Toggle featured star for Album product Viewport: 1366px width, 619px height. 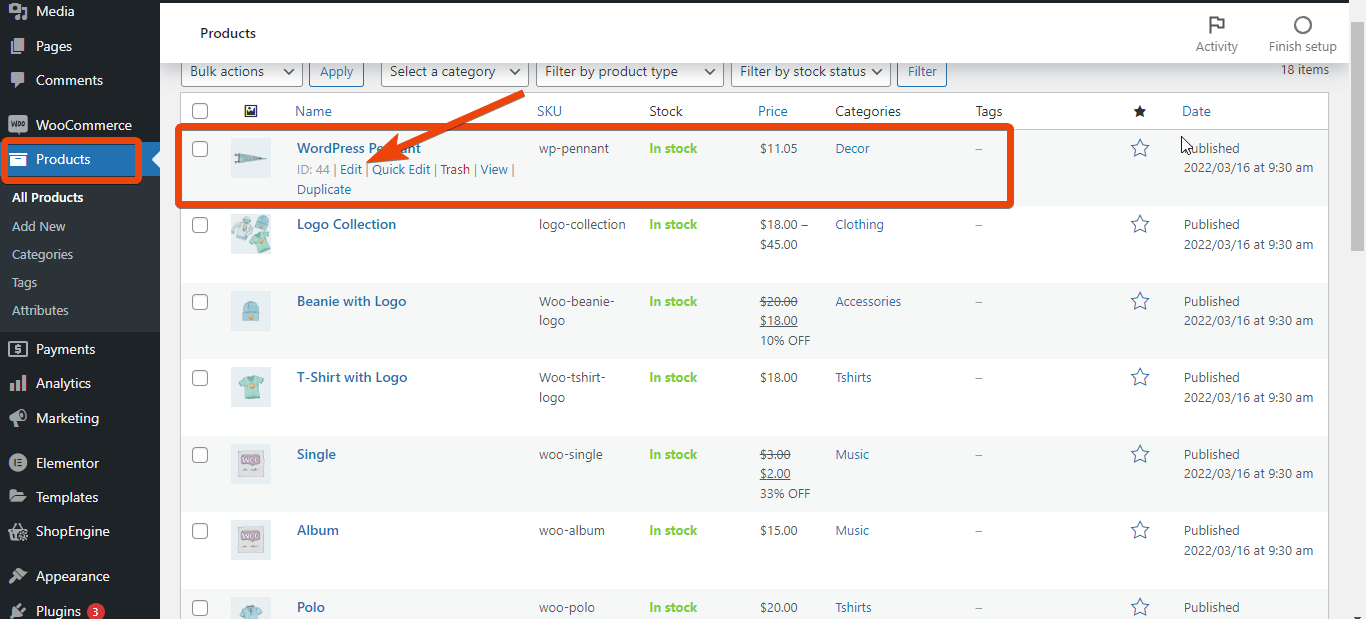(1140, 530)
